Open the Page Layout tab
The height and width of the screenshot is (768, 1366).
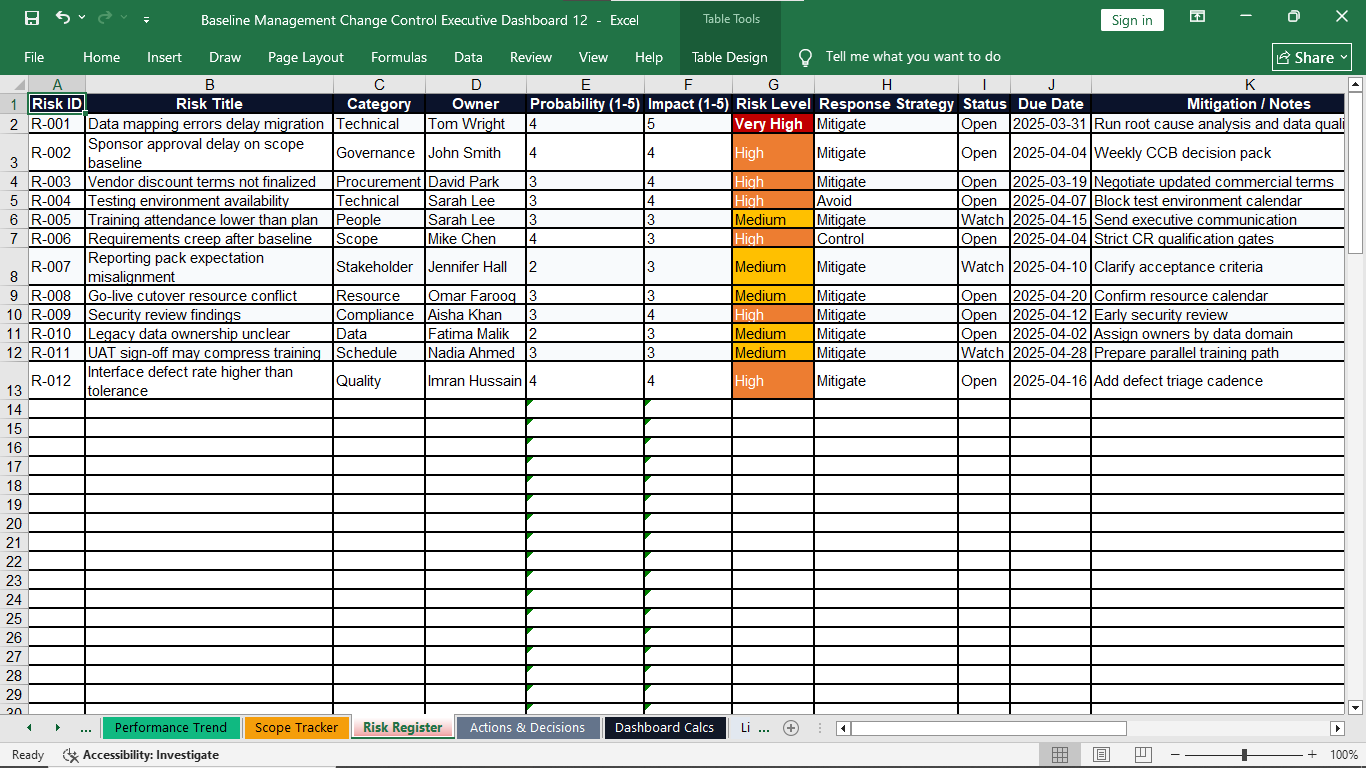point(306,57)
